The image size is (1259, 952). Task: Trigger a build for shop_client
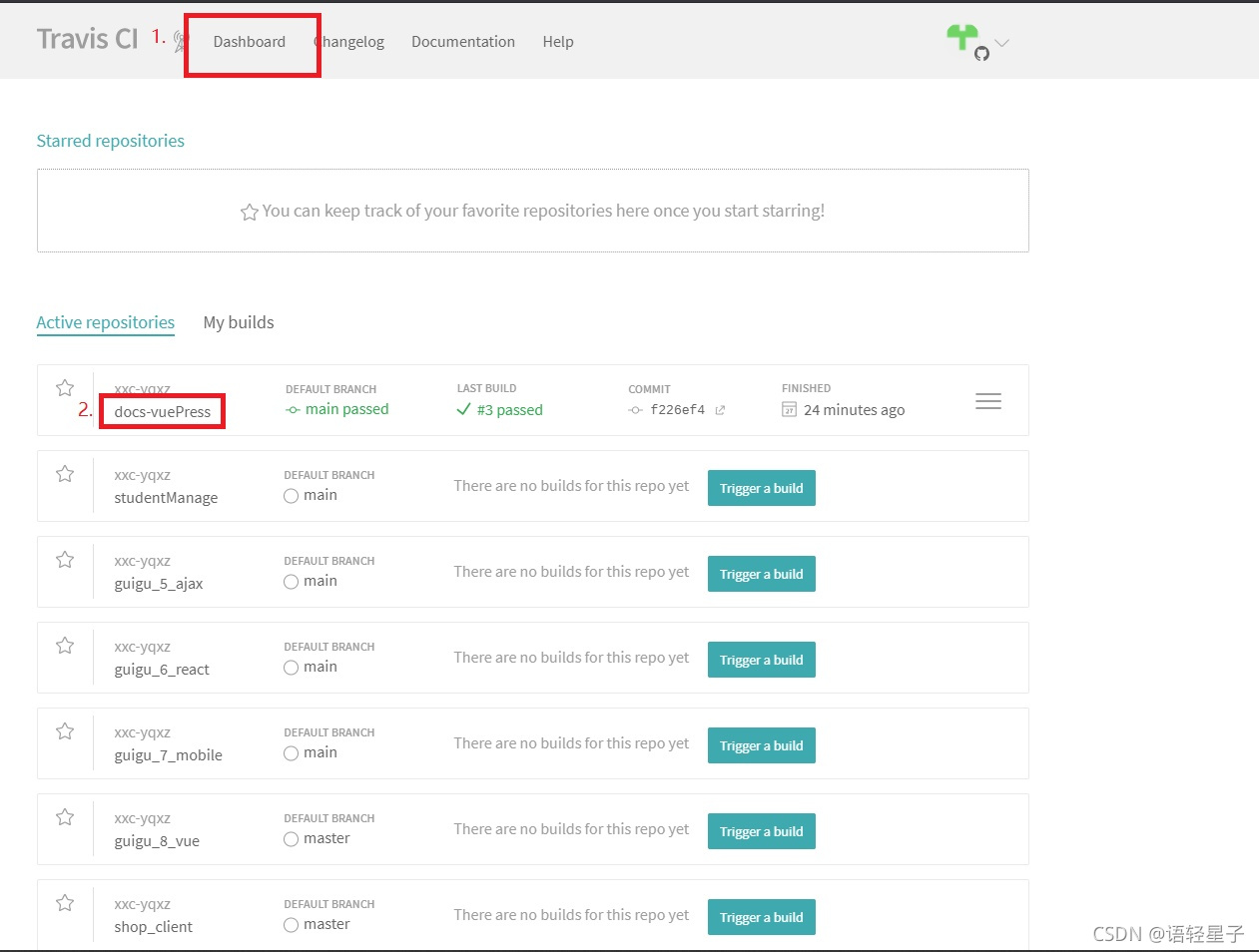click(x=762, y=917)
